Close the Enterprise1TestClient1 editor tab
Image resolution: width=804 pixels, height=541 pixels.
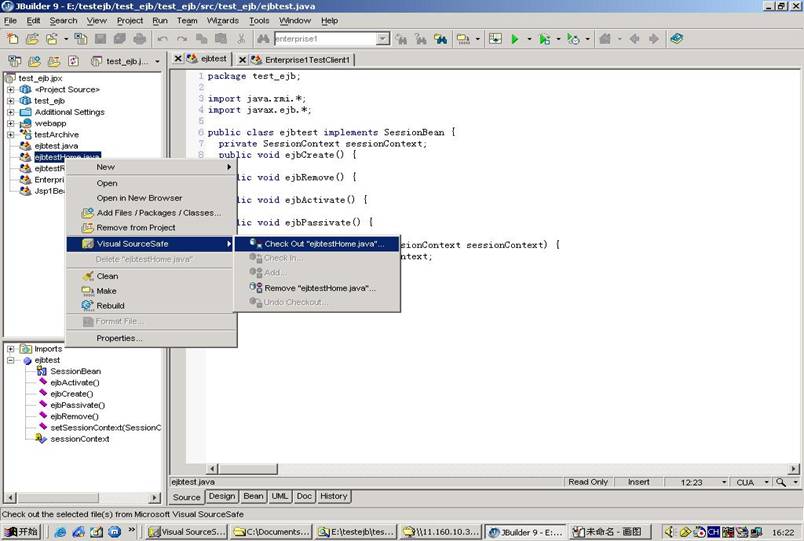[243, 60]
